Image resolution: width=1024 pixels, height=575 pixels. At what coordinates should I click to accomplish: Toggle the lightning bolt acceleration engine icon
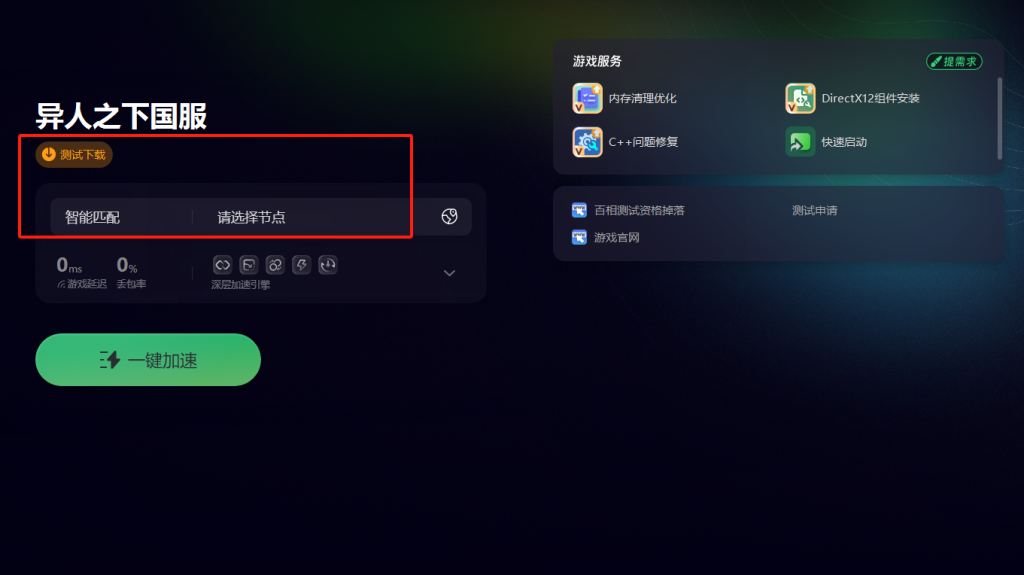pyautogui.click(x=301, y=265)
